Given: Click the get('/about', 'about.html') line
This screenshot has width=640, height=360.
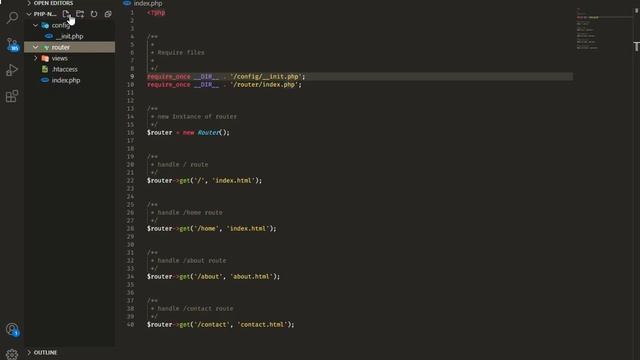Looking at the screenshot, I should click(x=213, y=276).
